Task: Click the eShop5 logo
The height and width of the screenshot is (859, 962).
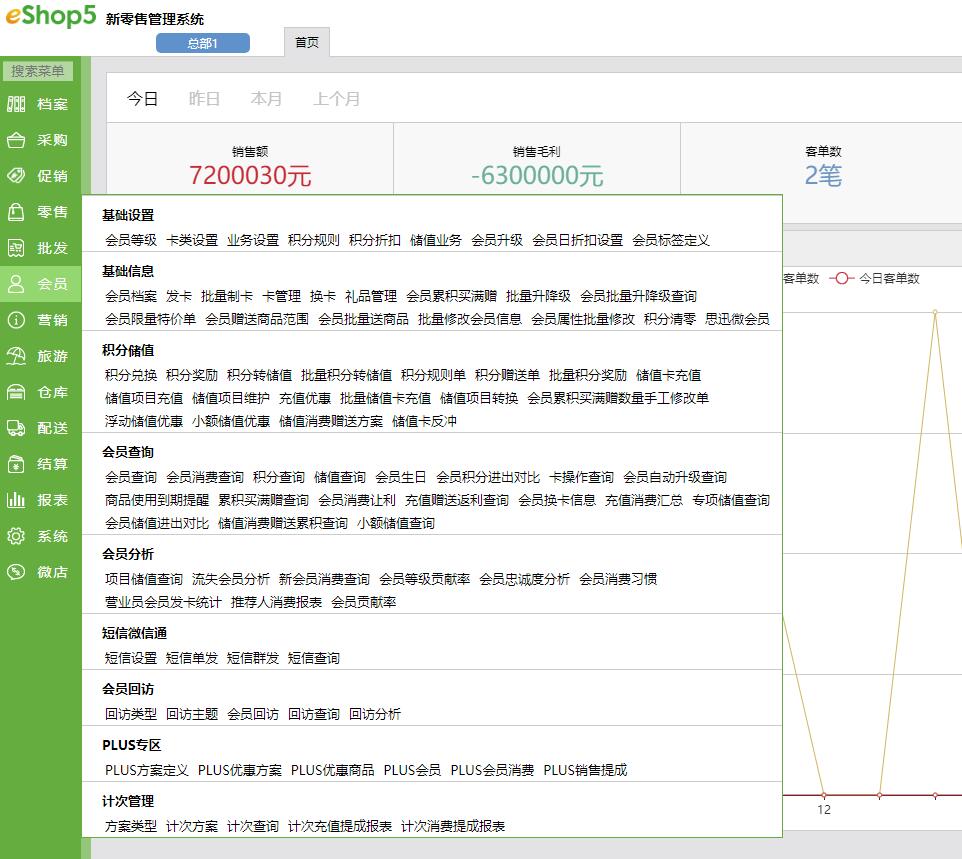Action: 51,15
